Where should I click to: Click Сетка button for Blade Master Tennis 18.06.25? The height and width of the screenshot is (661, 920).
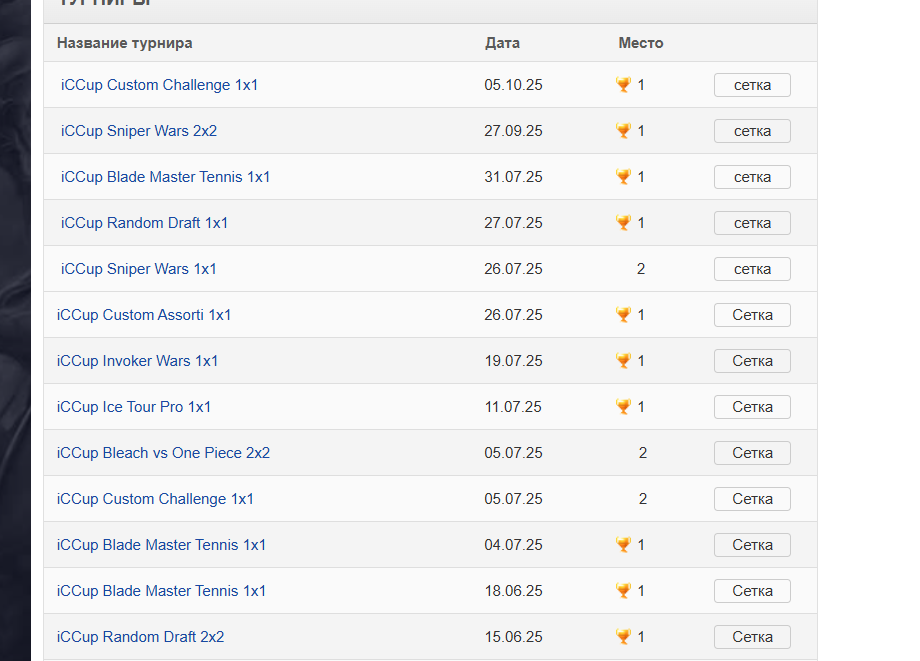[x=752, y=591]
